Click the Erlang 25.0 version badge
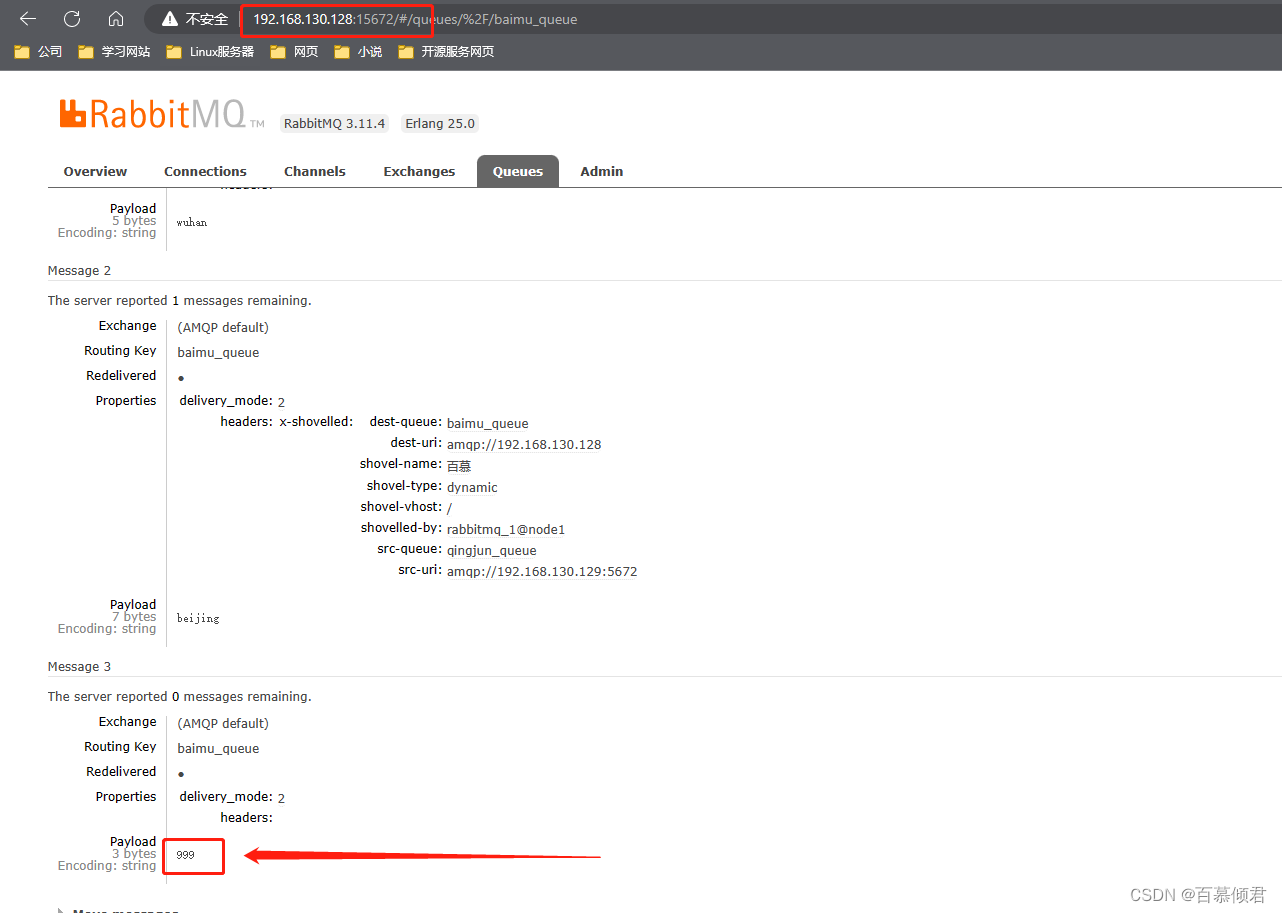Screen dimensions: 1282x913 [x=440, y=124]
